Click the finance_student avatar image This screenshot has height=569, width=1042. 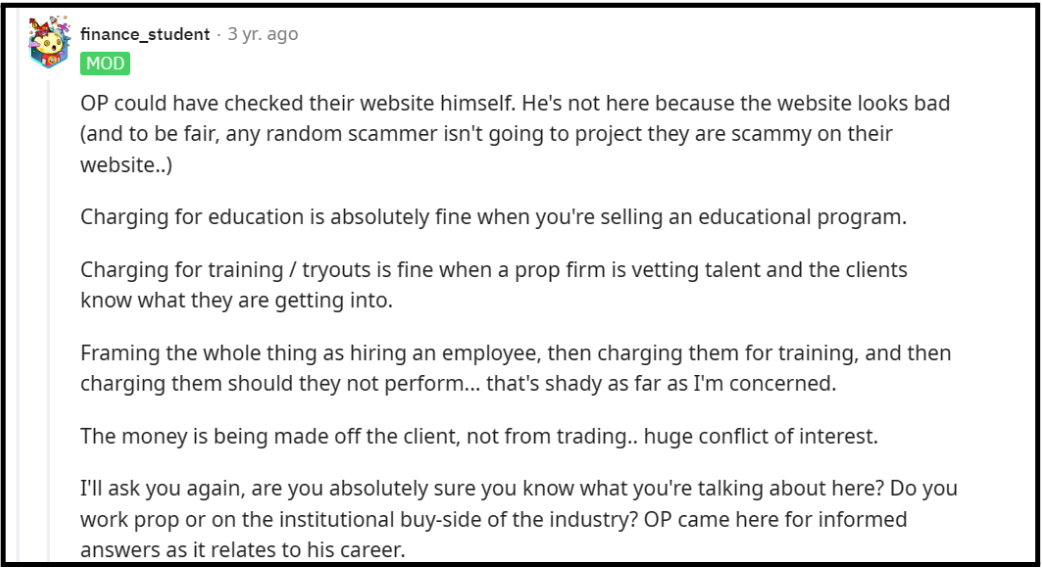point(49,42)
